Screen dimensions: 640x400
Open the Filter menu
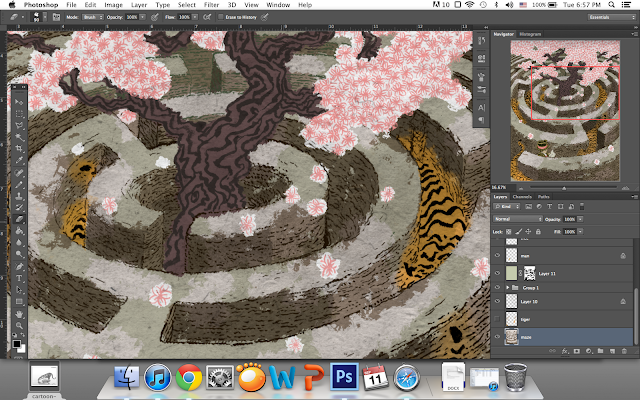tap(211, 5)
